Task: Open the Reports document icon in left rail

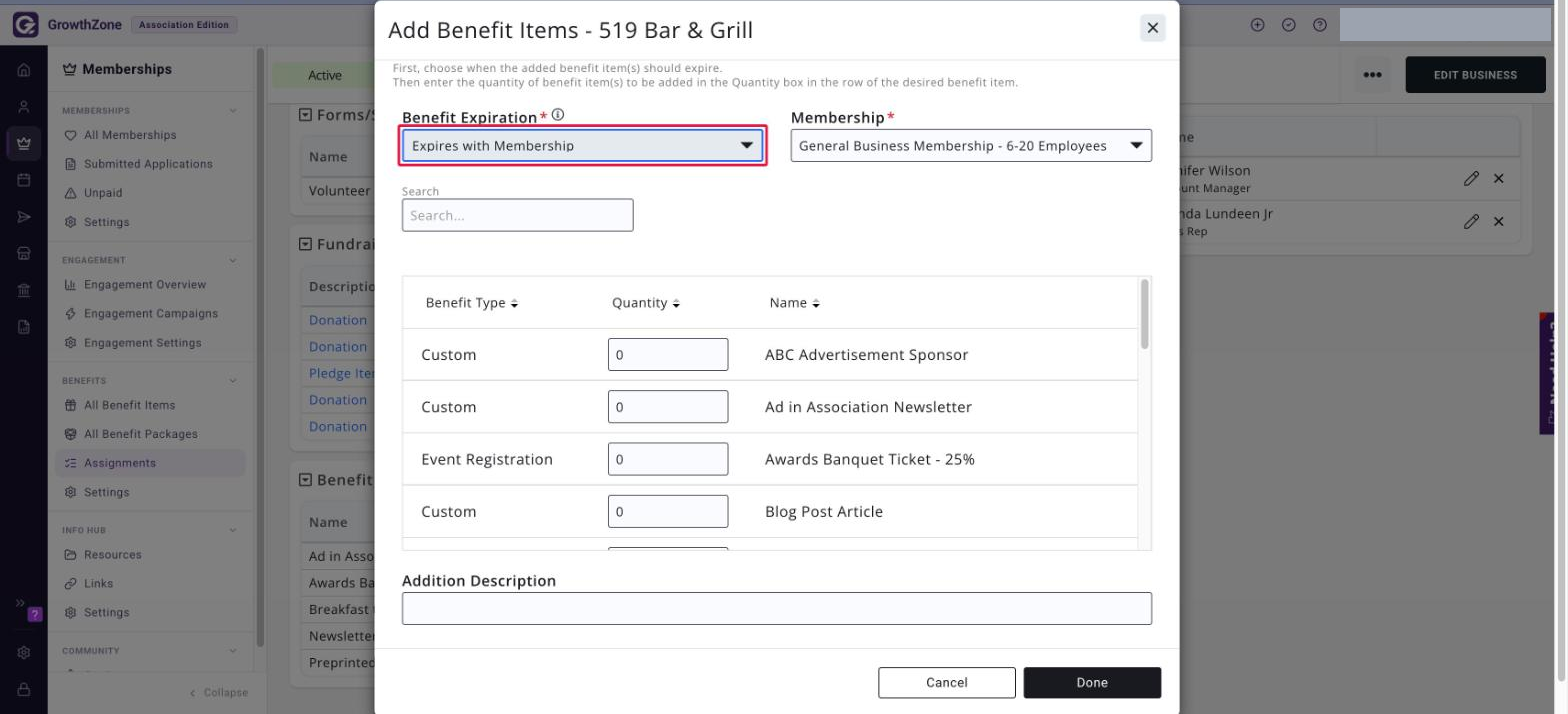Action: coord(24,326)
